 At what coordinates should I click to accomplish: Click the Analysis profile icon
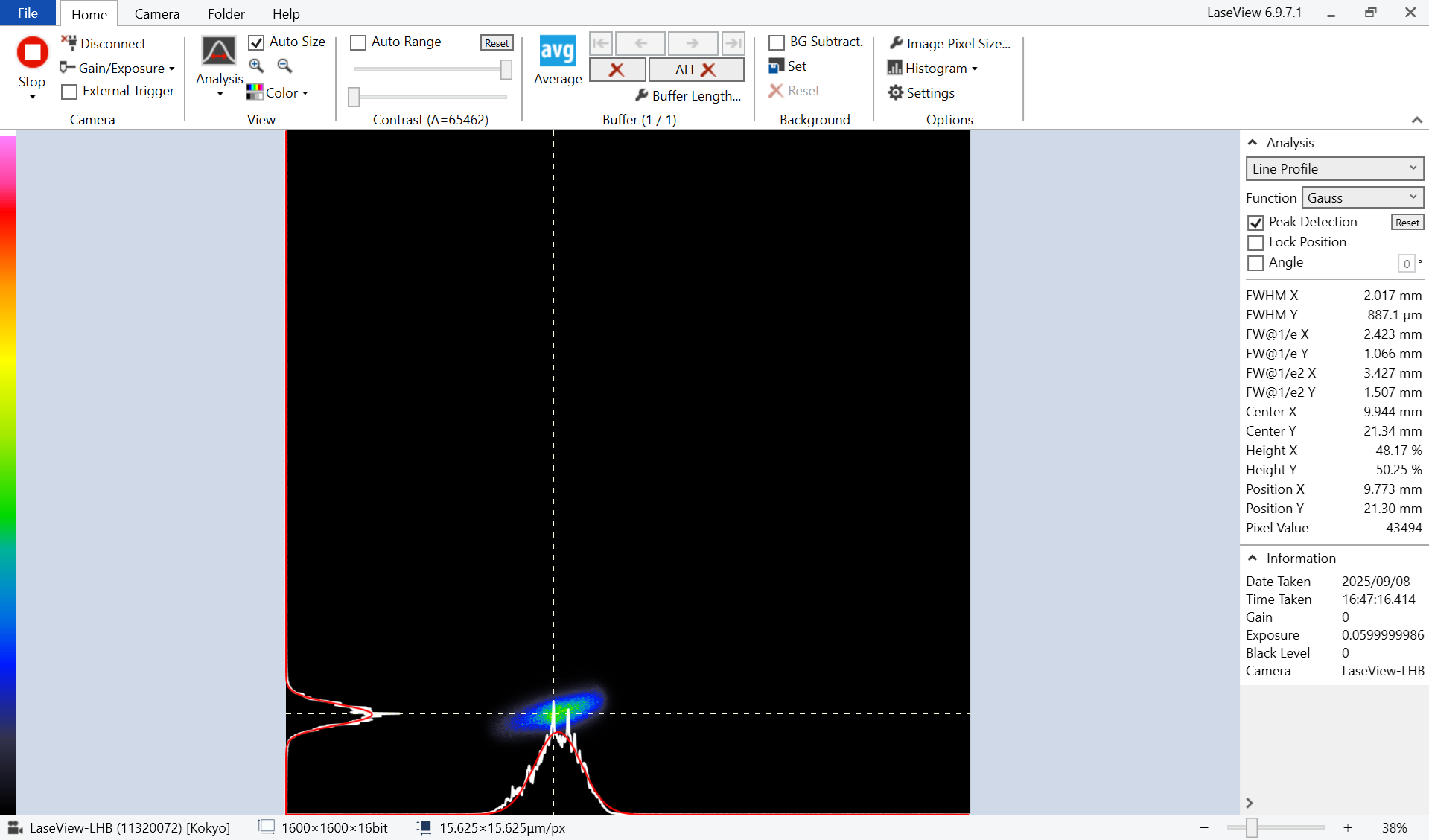pyautogui.click(x=218, y=51)
